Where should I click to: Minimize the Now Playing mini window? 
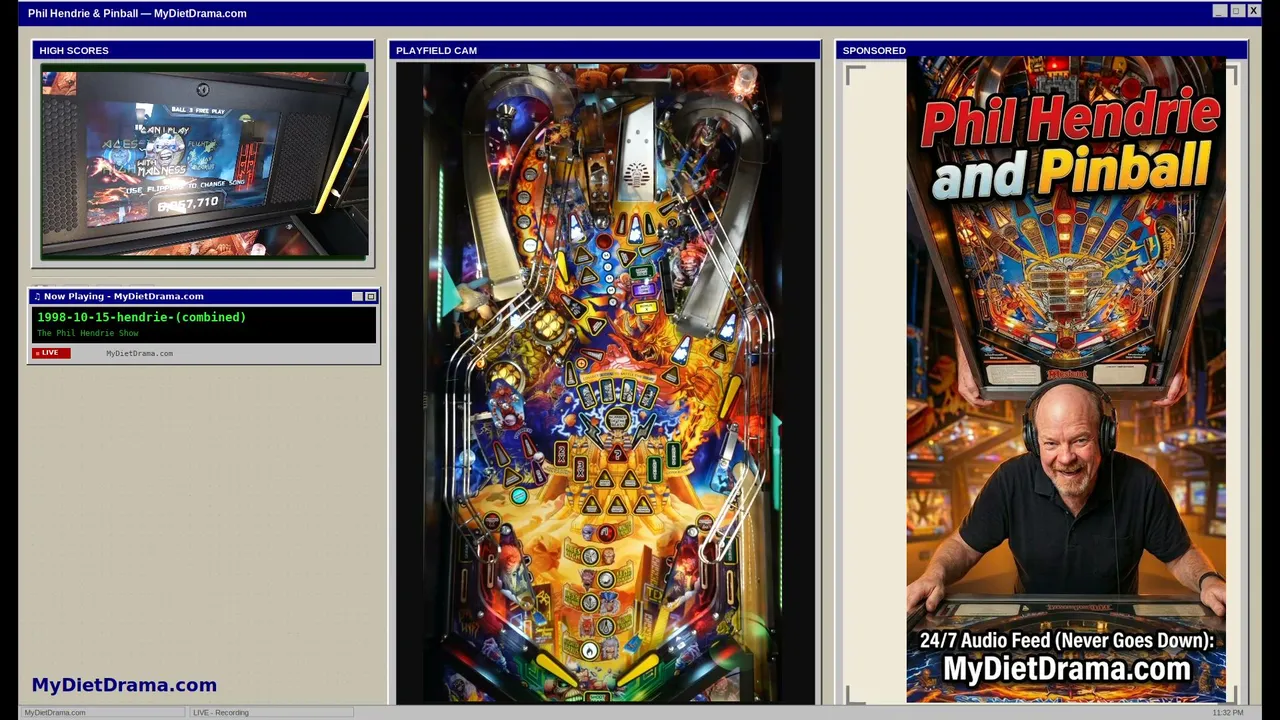click(x=357, y=296)
